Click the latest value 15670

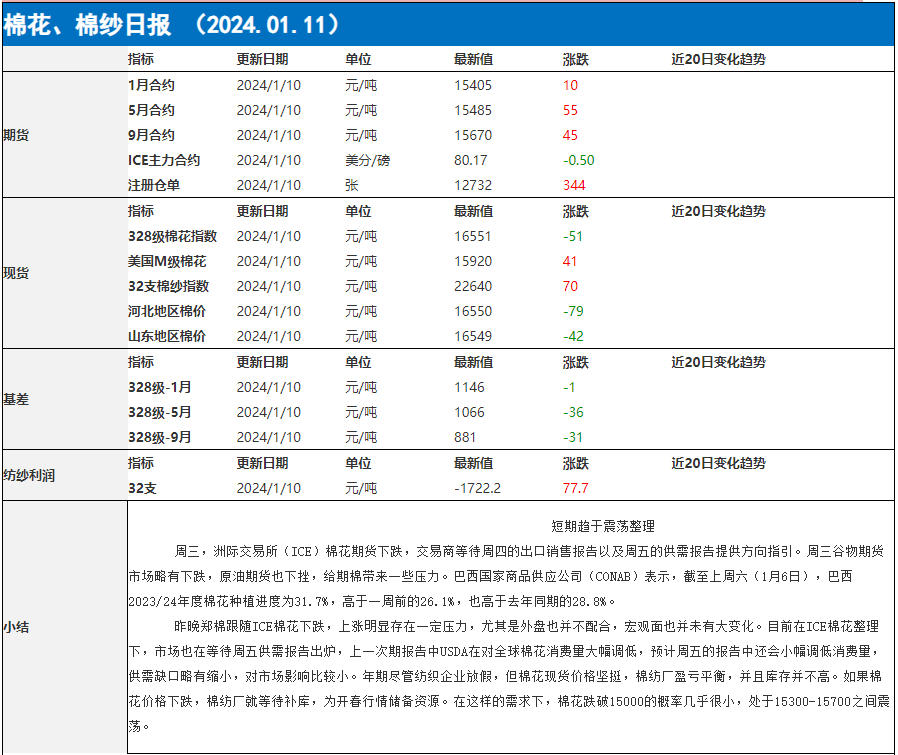[x=473, y=135]
